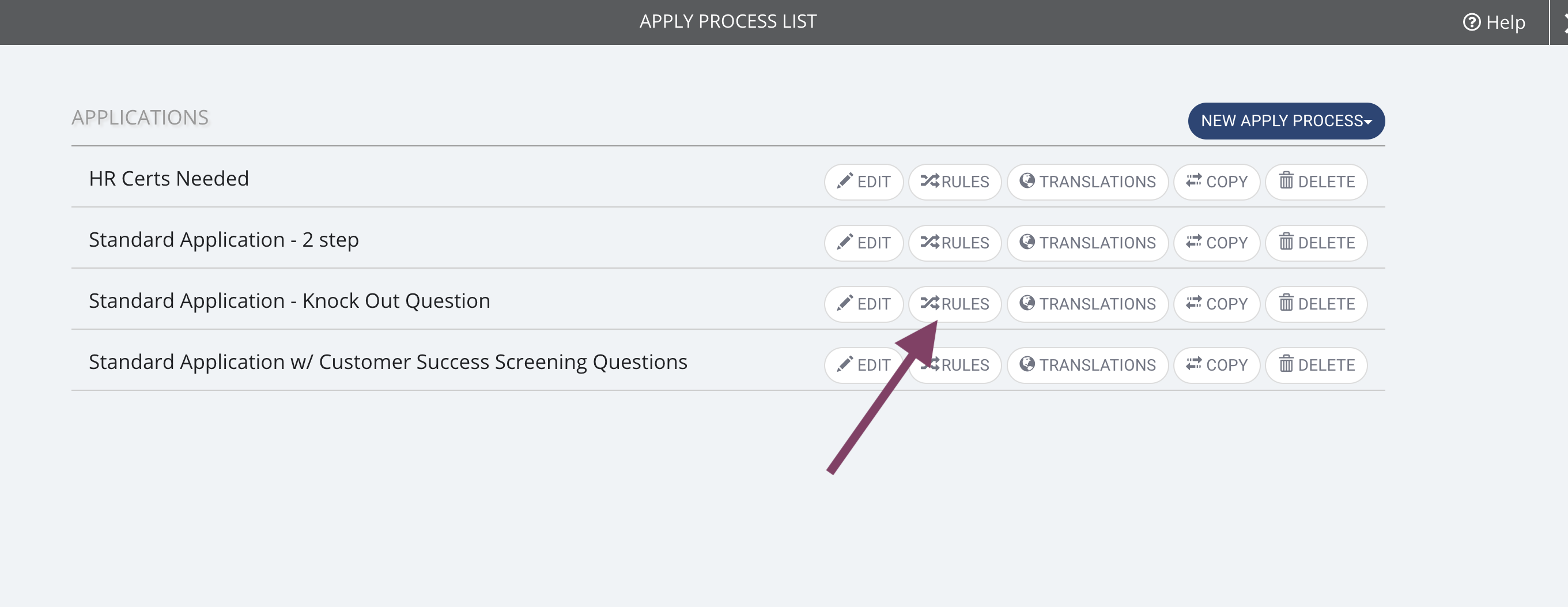This screenshot has height=607, width=1568.
Task: Delete Standard Application - 2 step
Action: pyautogui.click(x=1316, y=243)
